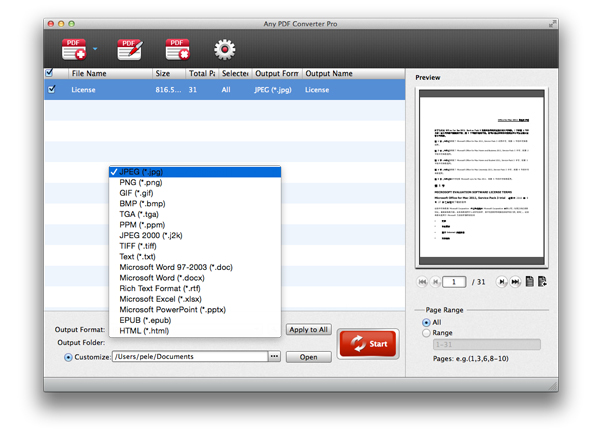The width and height of the screenshot is (600, 433).
Task: Click the Output Format column header
Action: coord(277,73)
